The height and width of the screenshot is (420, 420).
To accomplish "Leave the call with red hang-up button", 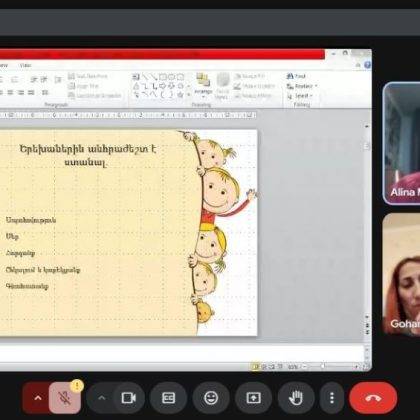I will pos(373,398).
